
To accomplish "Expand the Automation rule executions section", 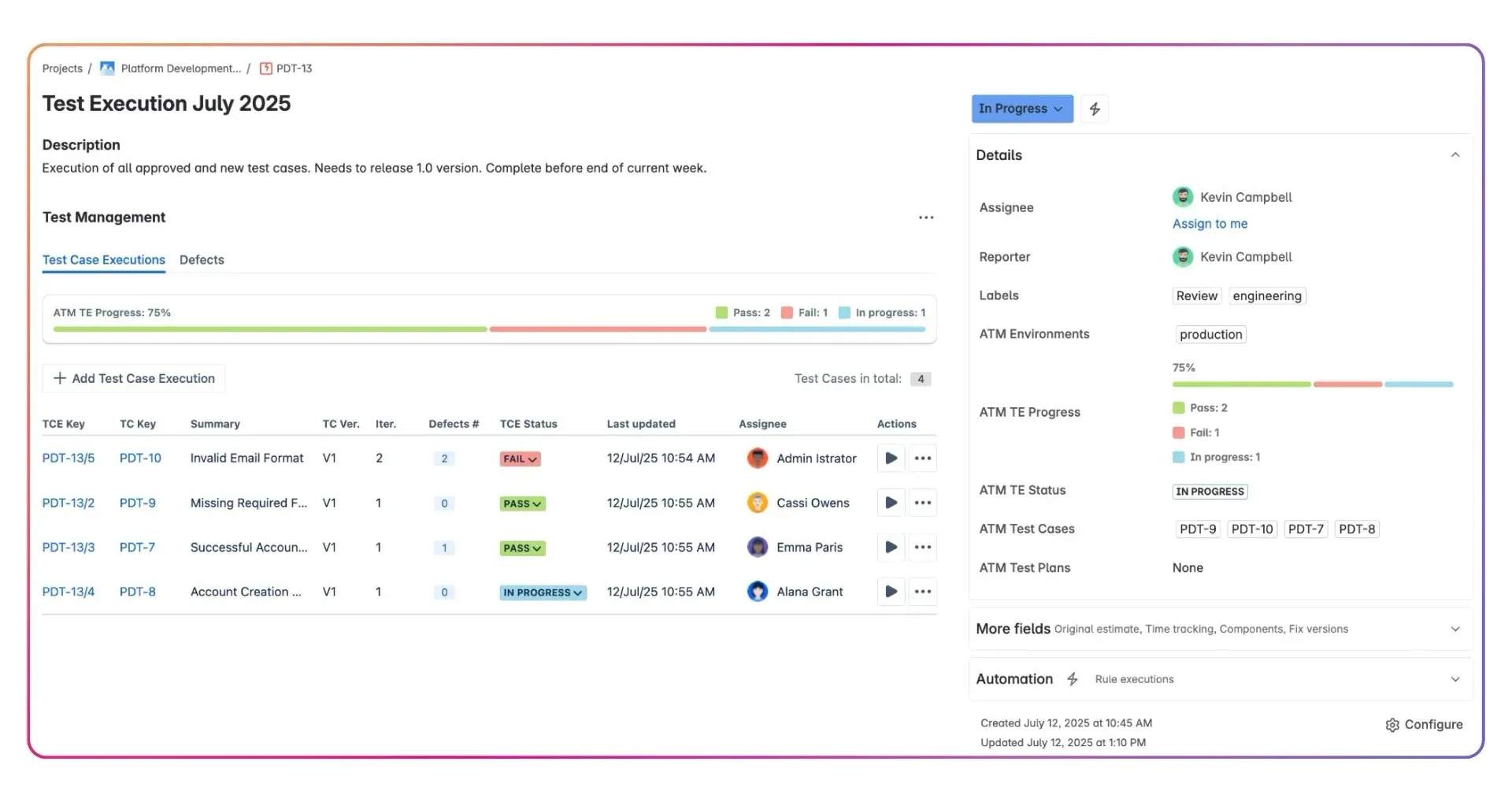I will 1455,679.
